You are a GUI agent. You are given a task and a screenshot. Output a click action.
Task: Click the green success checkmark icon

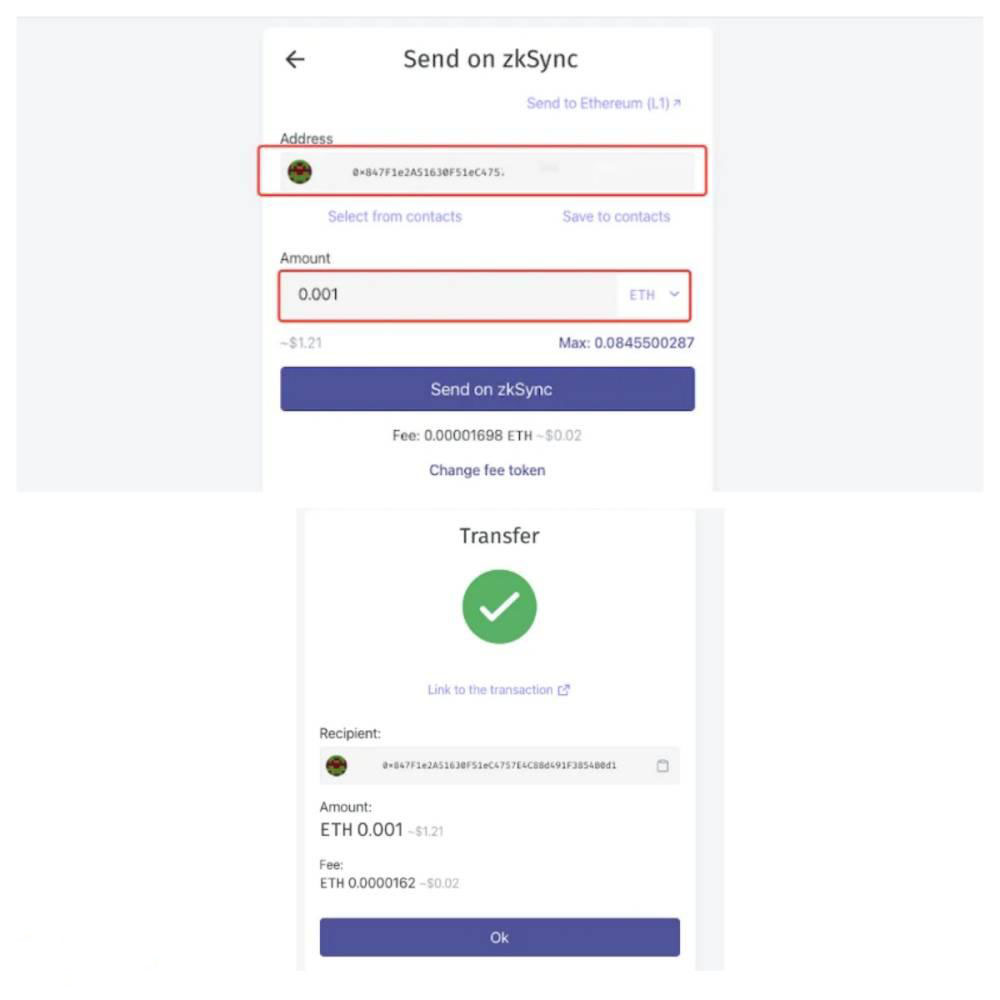499,607
